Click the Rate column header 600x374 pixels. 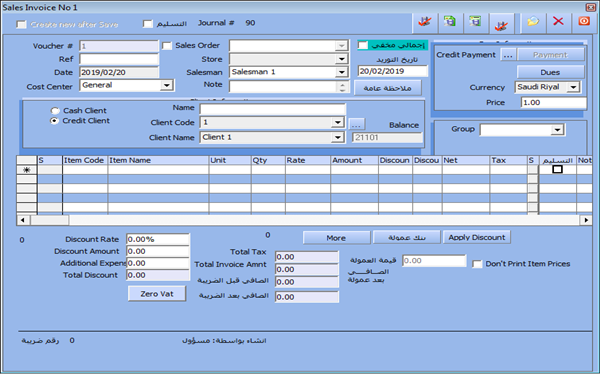pos(308,160)
